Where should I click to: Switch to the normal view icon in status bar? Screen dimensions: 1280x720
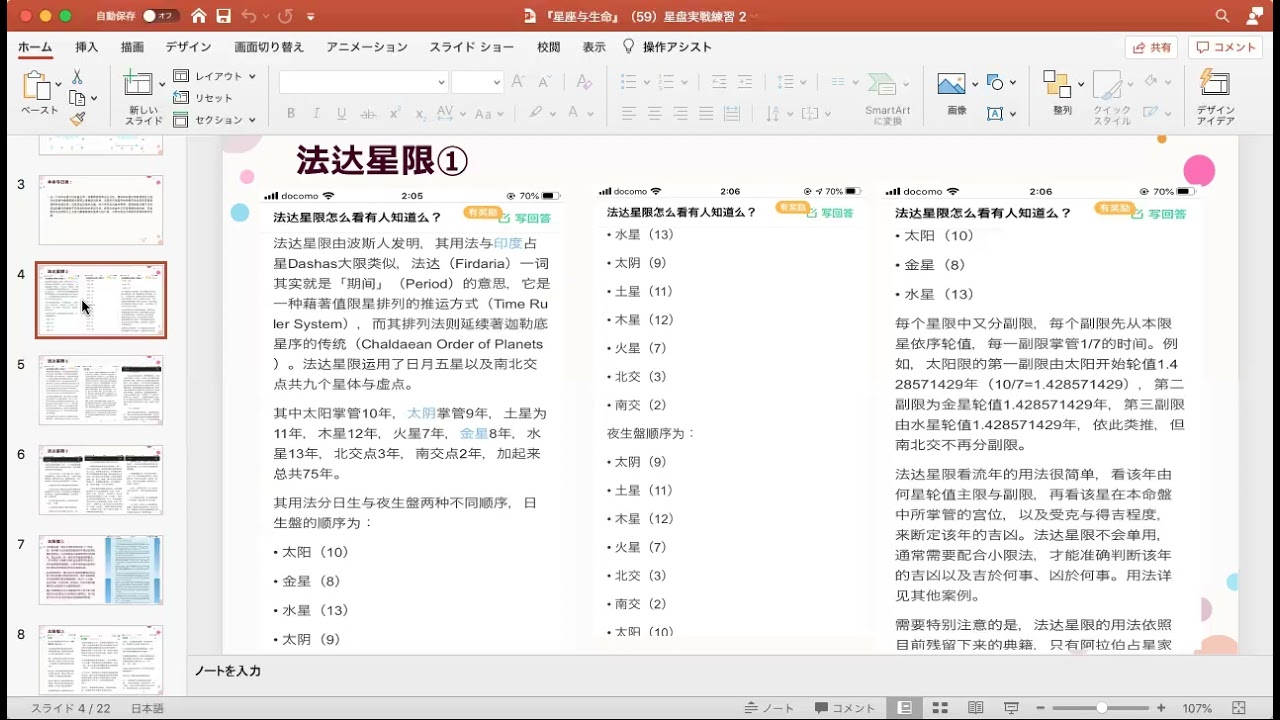[x=905, y=708]
